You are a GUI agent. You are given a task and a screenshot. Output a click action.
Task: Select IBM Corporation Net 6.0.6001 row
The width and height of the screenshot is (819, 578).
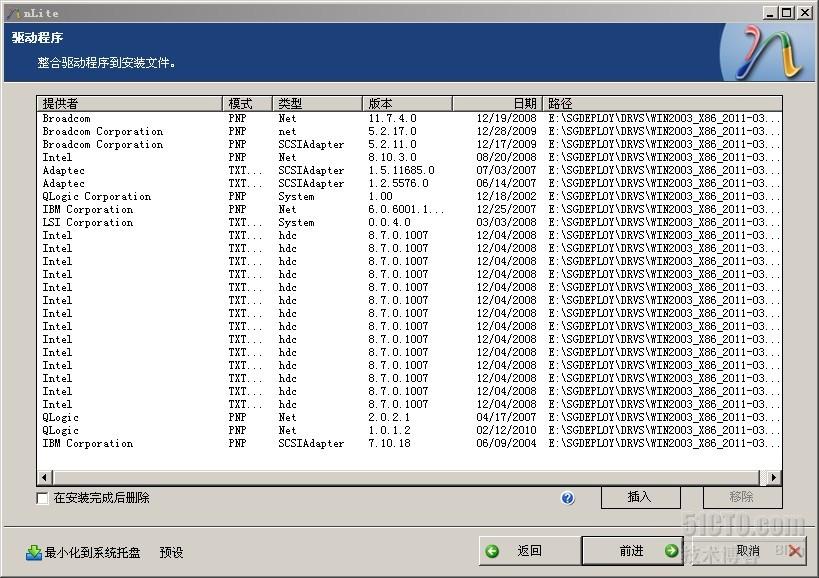(x=410, y=209)
